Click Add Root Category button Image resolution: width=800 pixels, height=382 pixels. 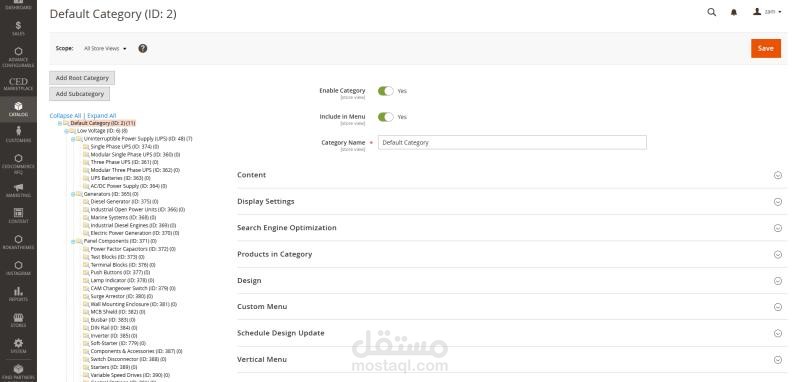[x=82, y=78]
